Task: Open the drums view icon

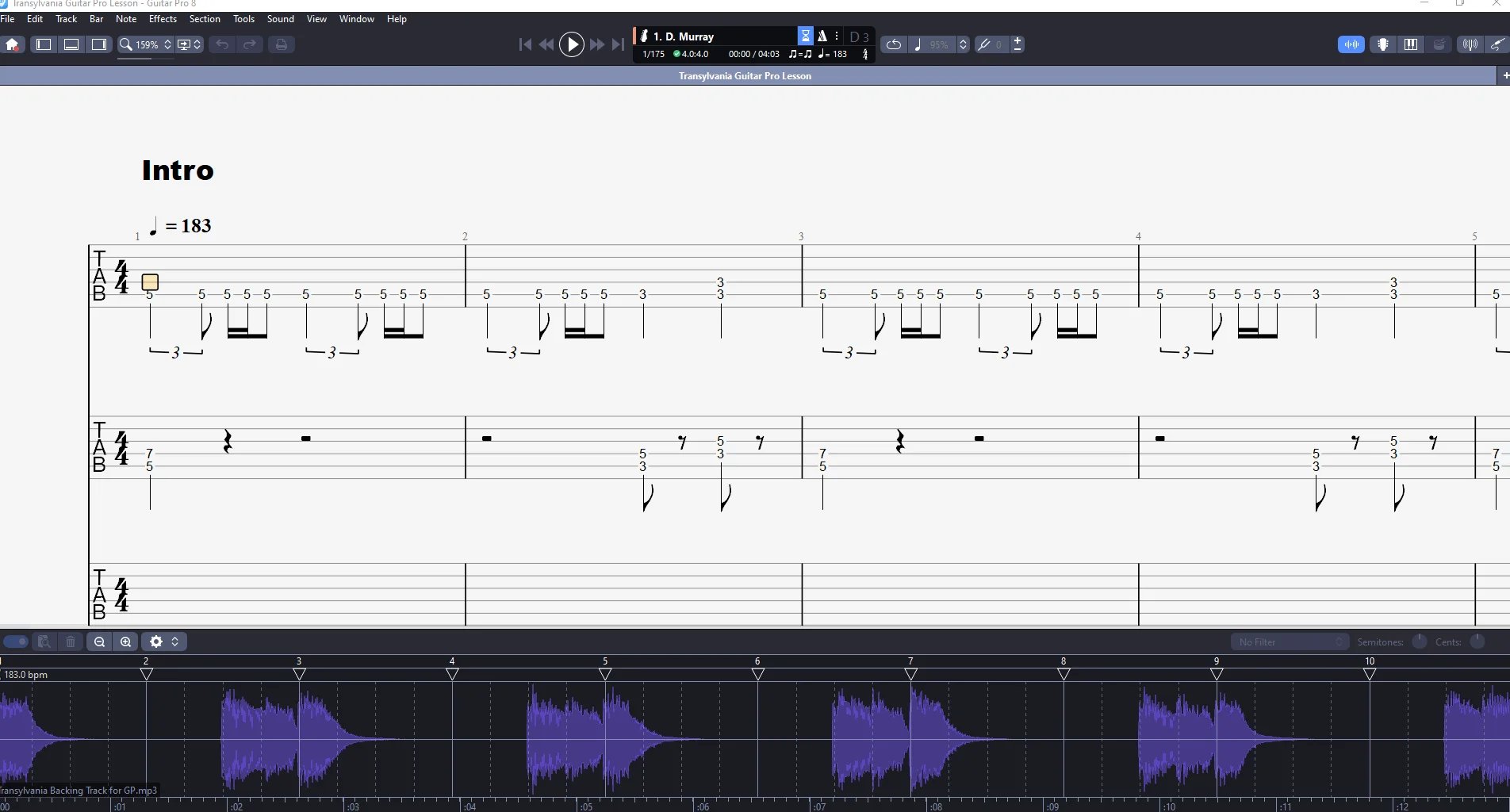Action: coord(1439,44)
